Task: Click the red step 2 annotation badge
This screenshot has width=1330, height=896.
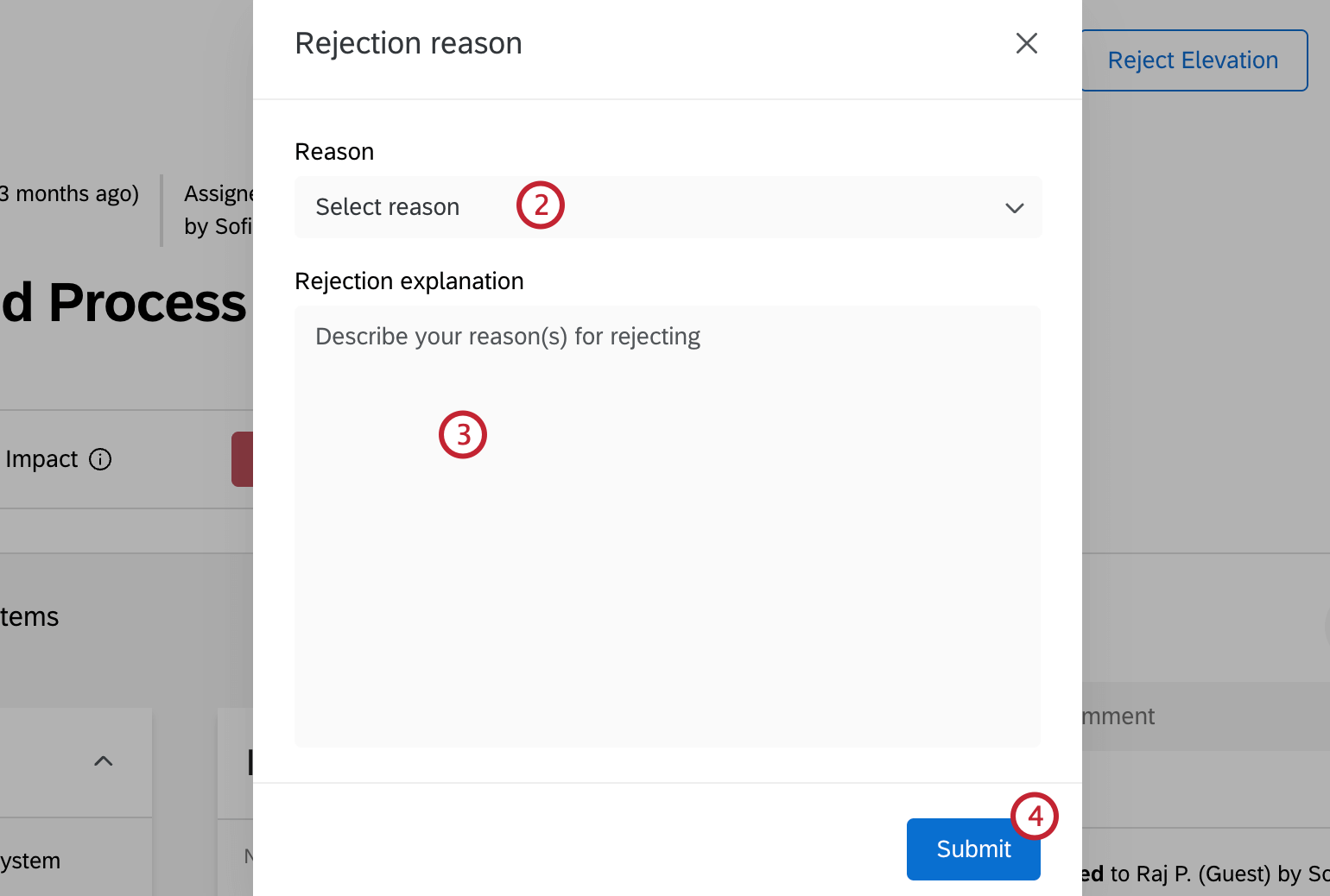Action: (x=540, y=205)
